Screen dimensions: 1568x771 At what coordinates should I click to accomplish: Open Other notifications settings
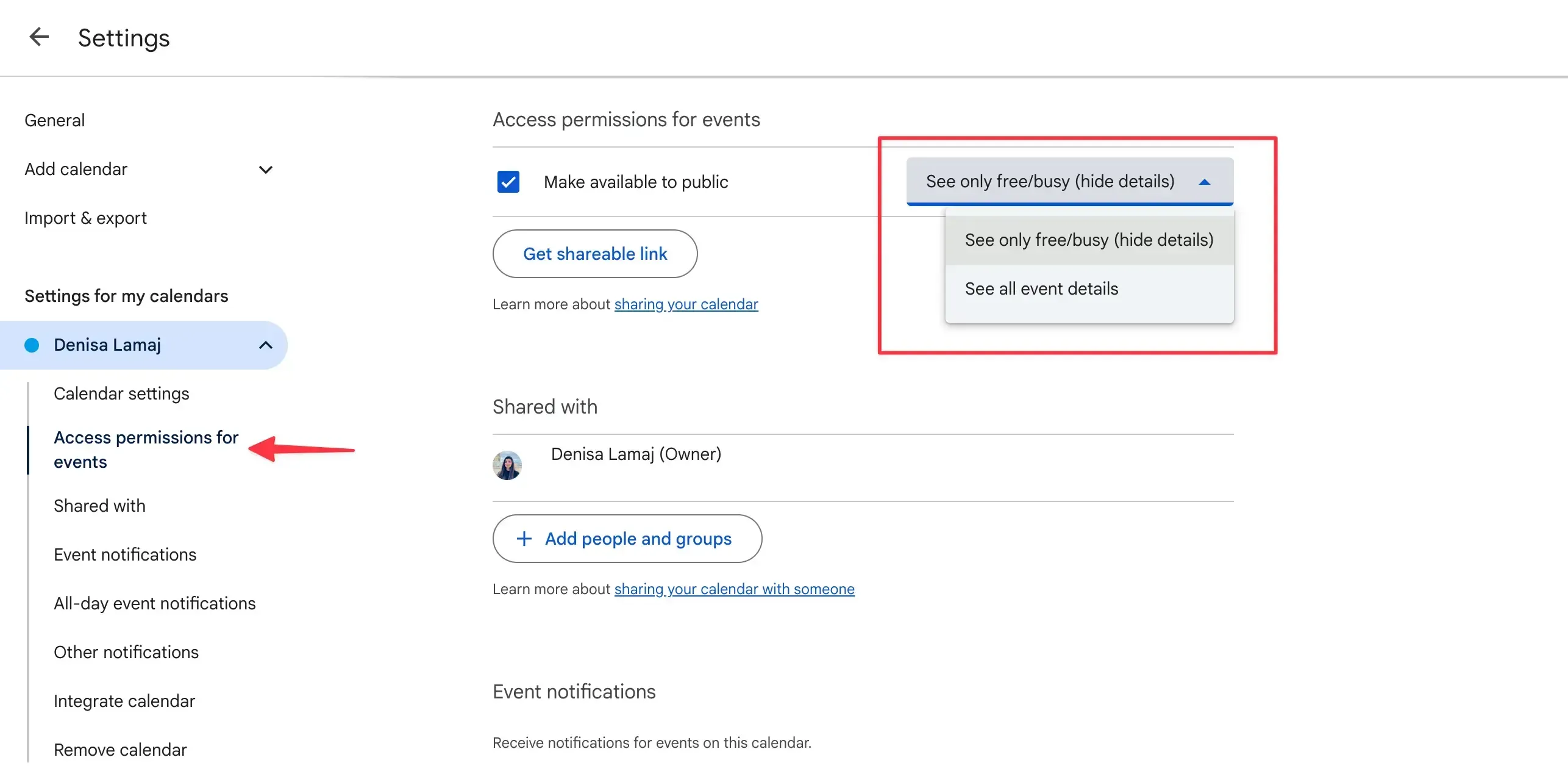click(126, 651)
